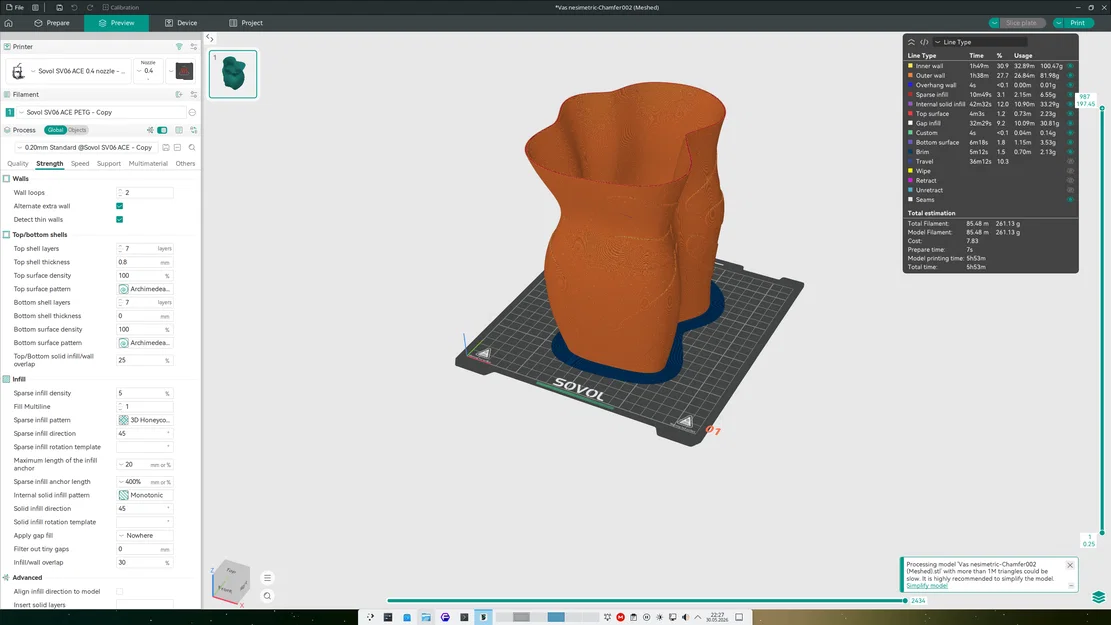
Task: Click the Simplify model link
Action: click(x=927, y=585)
